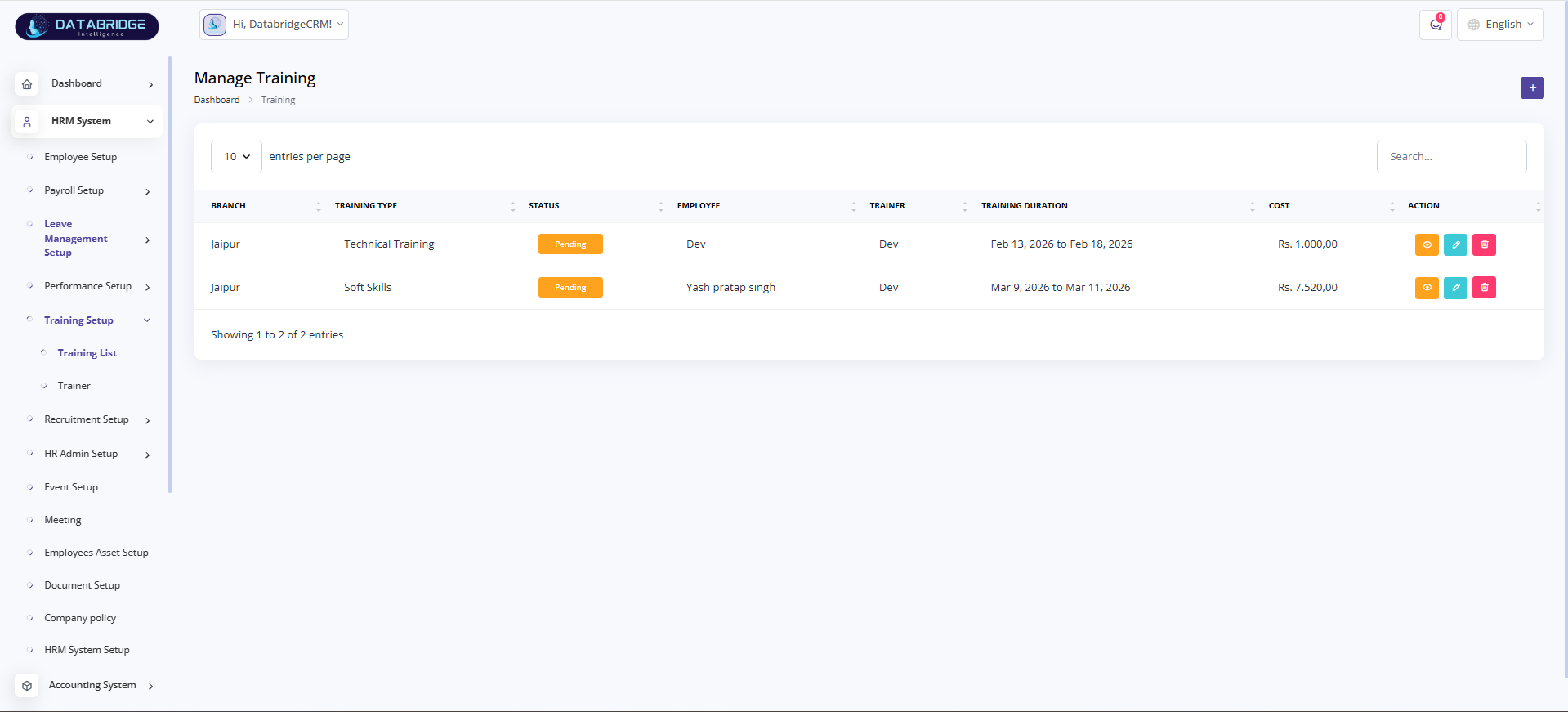Open the entries per page dropdown
Viewport: 1568px width, 712px height.
point(236,157)
